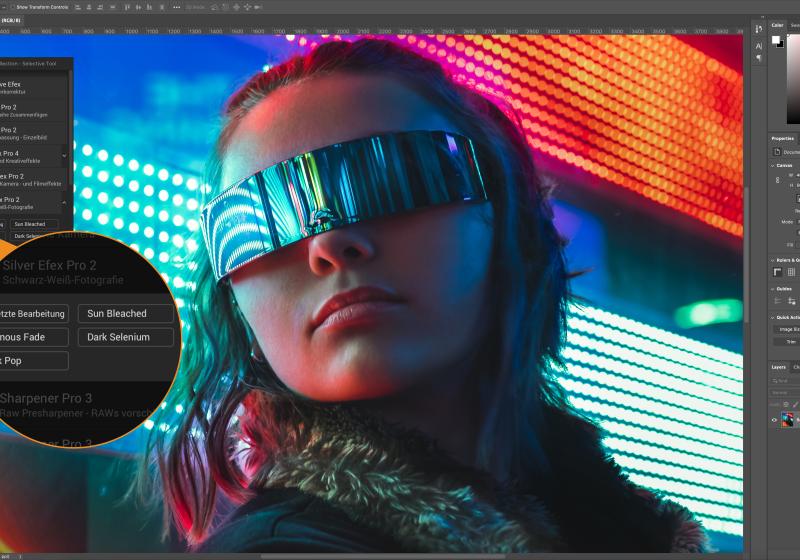
Task: Collapse the Silver Efex Pro 2 section chevron
Action: (64, 203)
